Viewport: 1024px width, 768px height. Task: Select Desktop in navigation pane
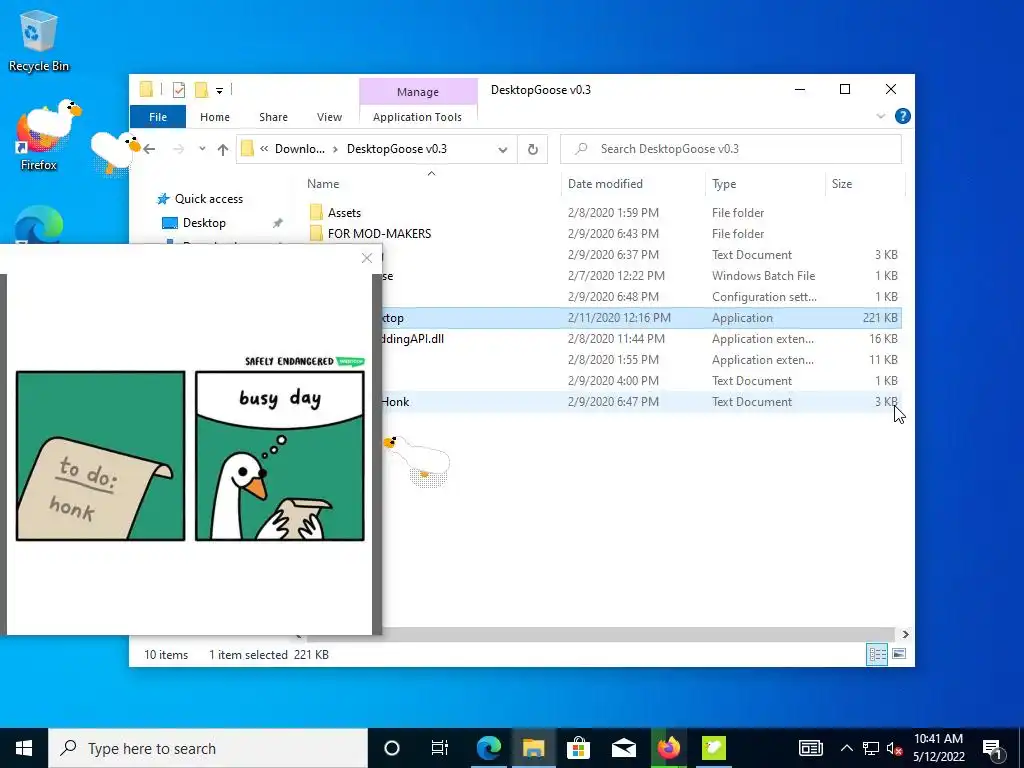(204, 223)
